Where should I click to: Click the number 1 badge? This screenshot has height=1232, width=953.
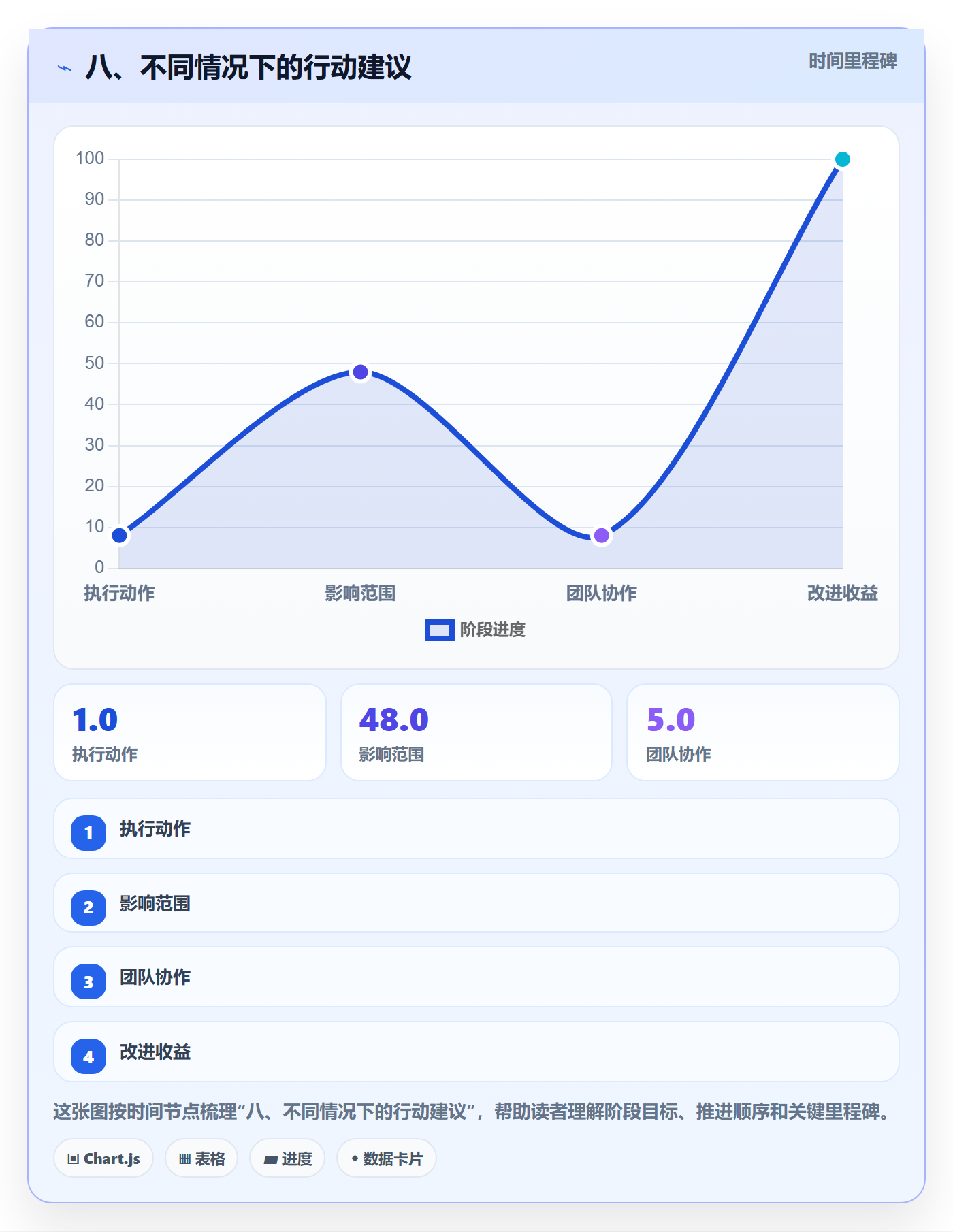88,832
